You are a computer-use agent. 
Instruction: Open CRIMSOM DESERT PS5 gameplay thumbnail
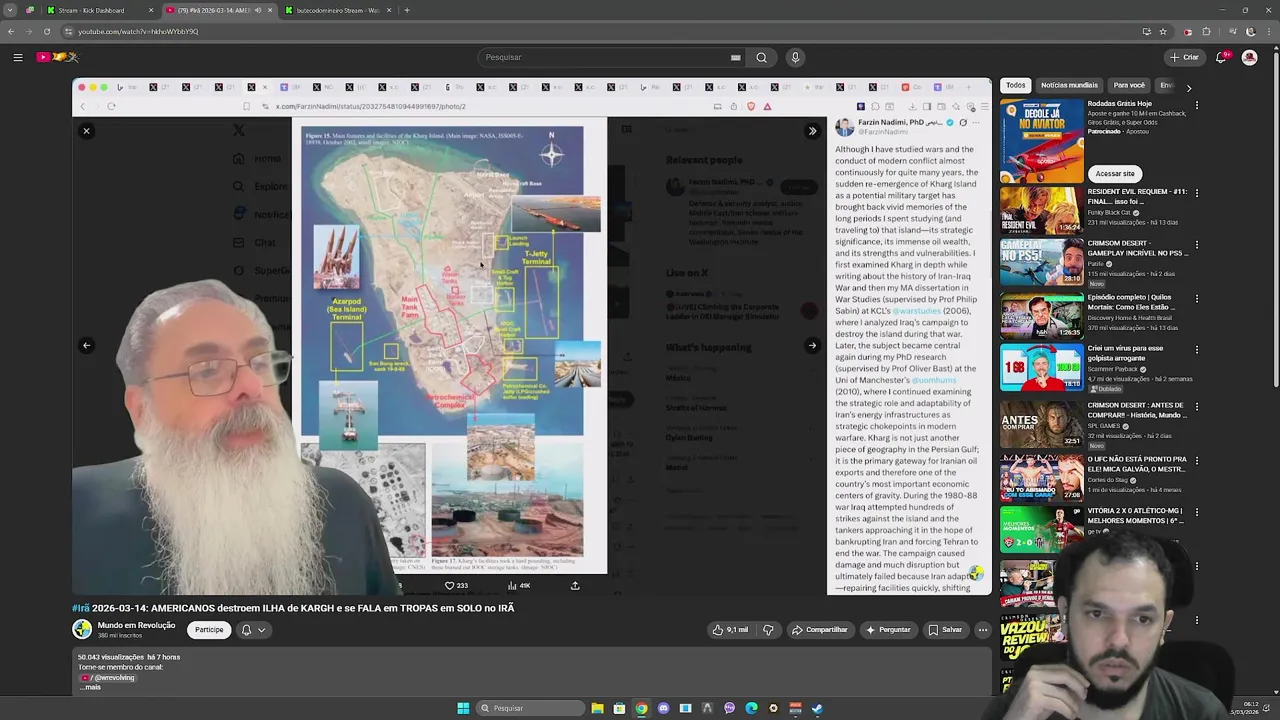click(1041, 263)
